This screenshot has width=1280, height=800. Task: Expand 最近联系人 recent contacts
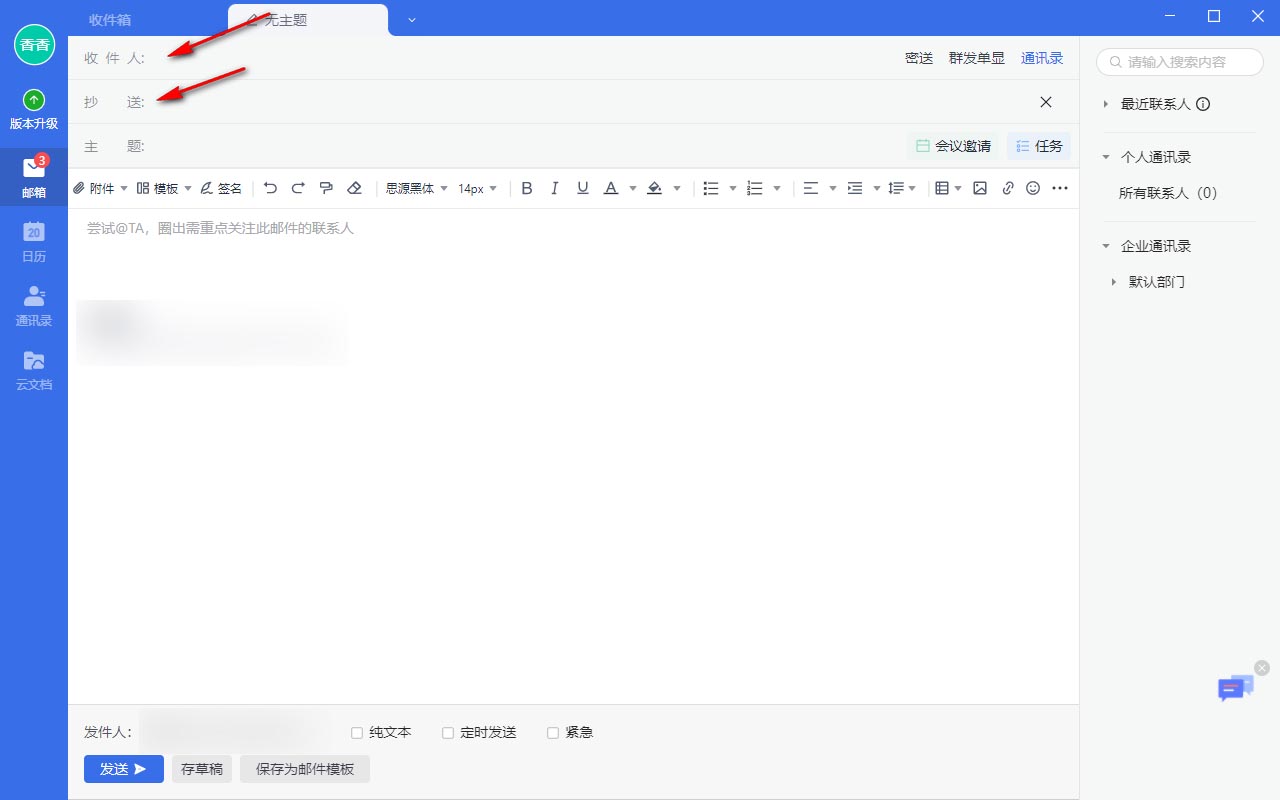[1106, 104]
